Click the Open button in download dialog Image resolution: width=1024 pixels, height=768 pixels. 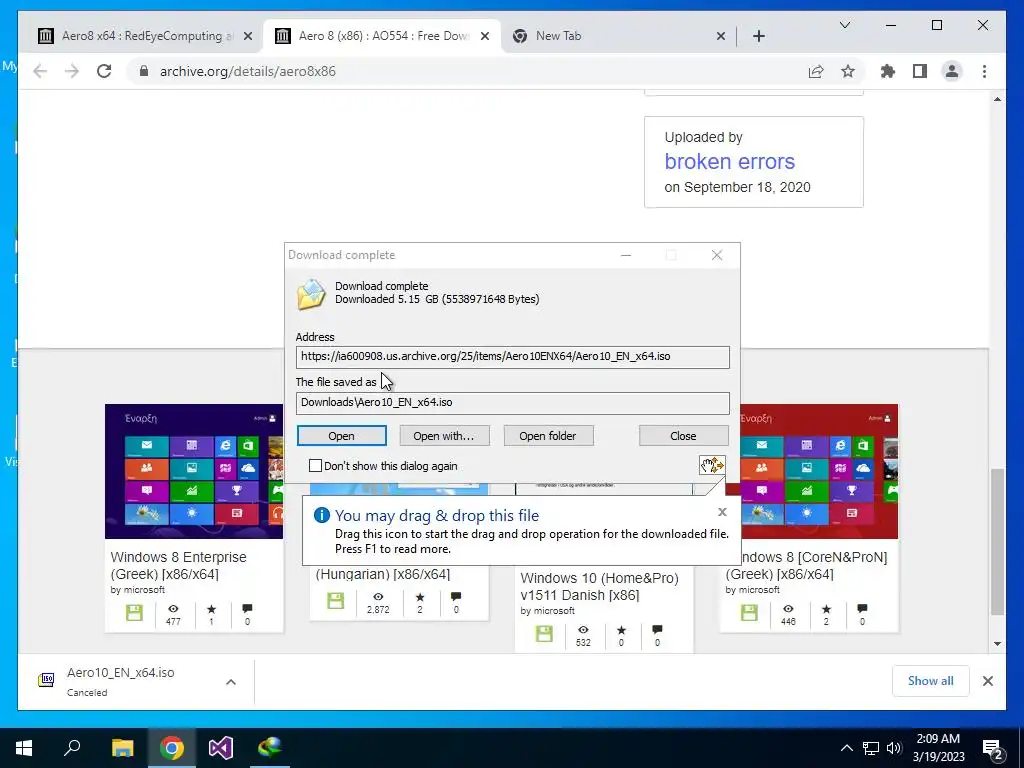tap(342, 436)
